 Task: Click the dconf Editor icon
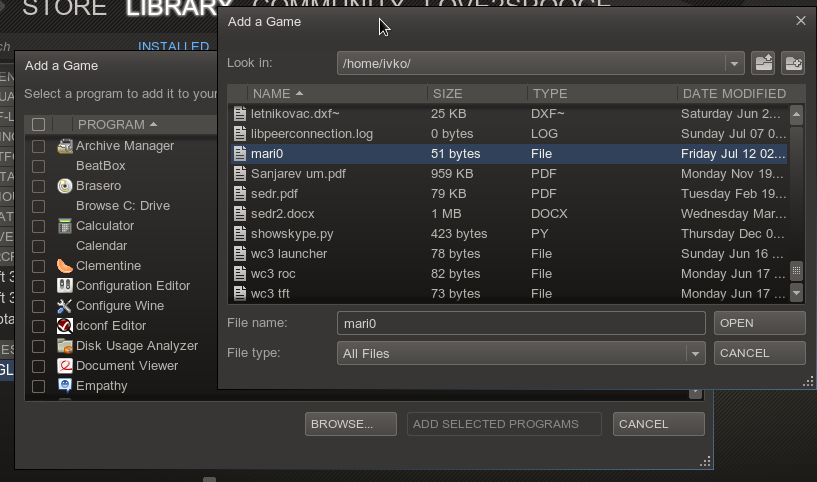65,326
